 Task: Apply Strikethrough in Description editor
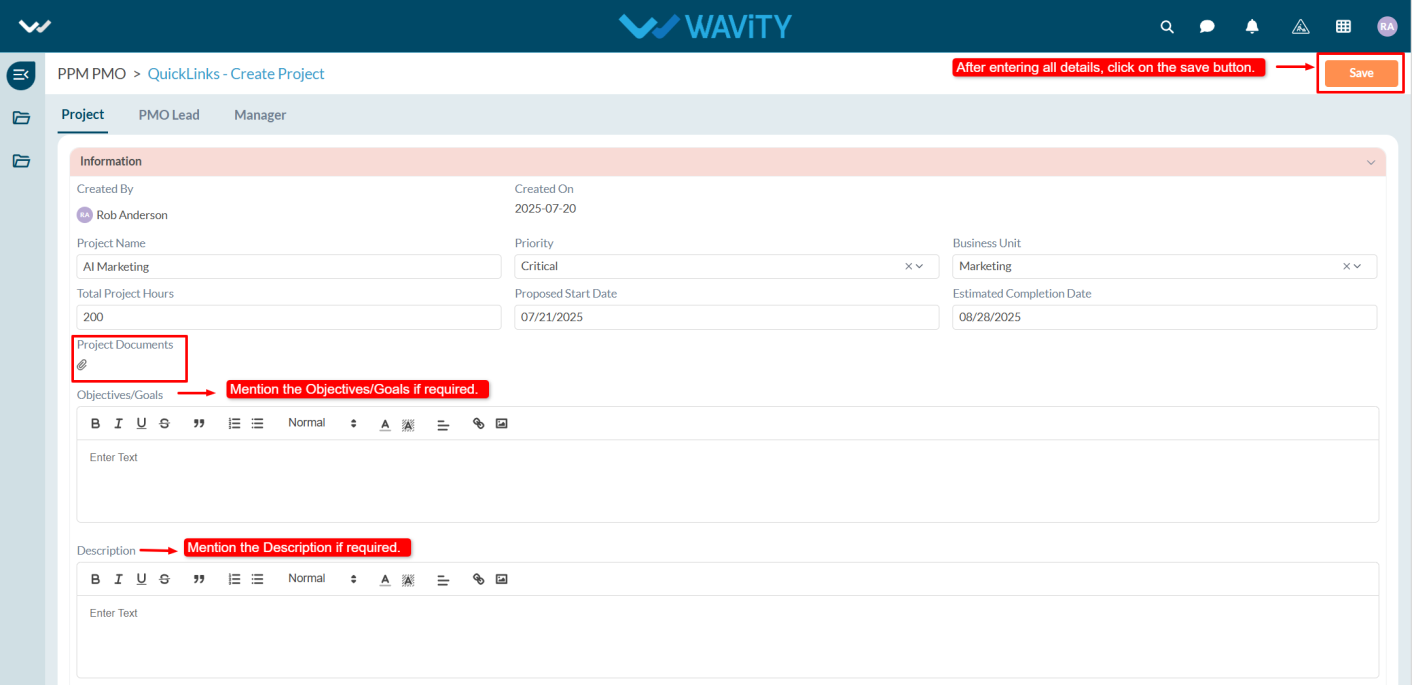point(164,579)
